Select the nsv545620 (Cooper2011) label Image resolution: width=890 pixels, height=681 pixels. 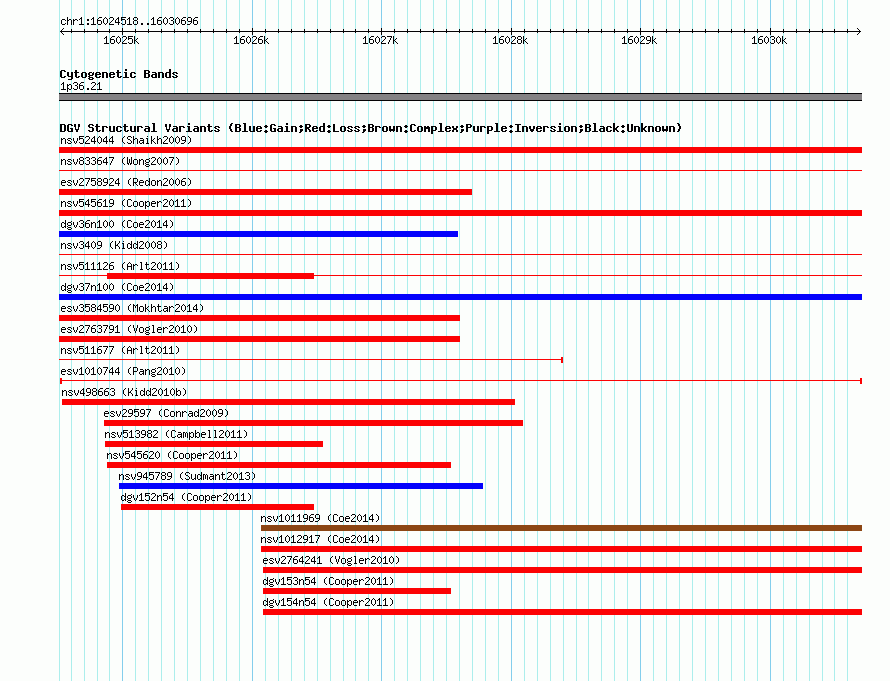[x=172, y=455]
